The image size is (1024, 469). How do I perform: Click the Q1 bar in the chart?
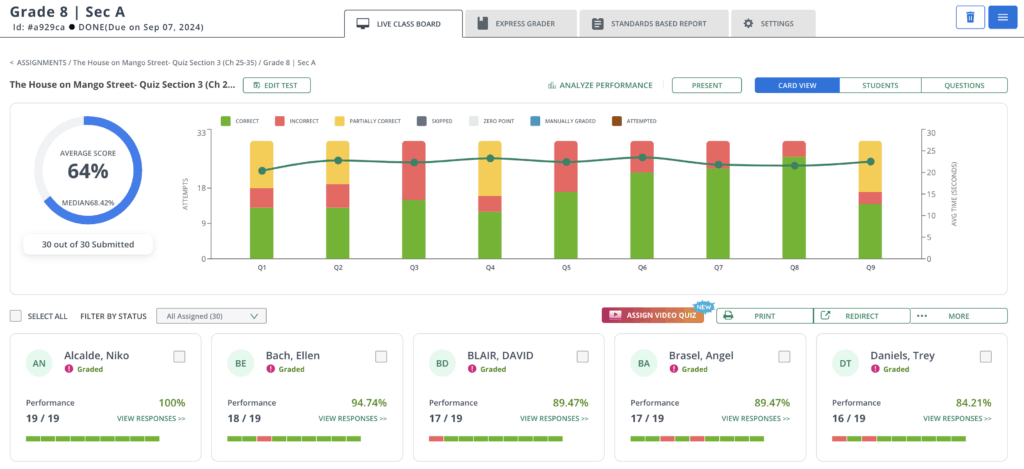click(261, 200)
